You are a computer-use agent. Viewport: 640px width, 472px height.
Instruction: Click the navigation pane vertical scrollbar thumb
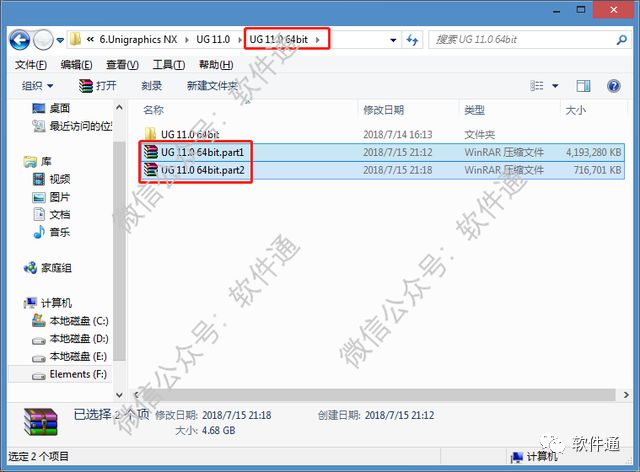119,250
